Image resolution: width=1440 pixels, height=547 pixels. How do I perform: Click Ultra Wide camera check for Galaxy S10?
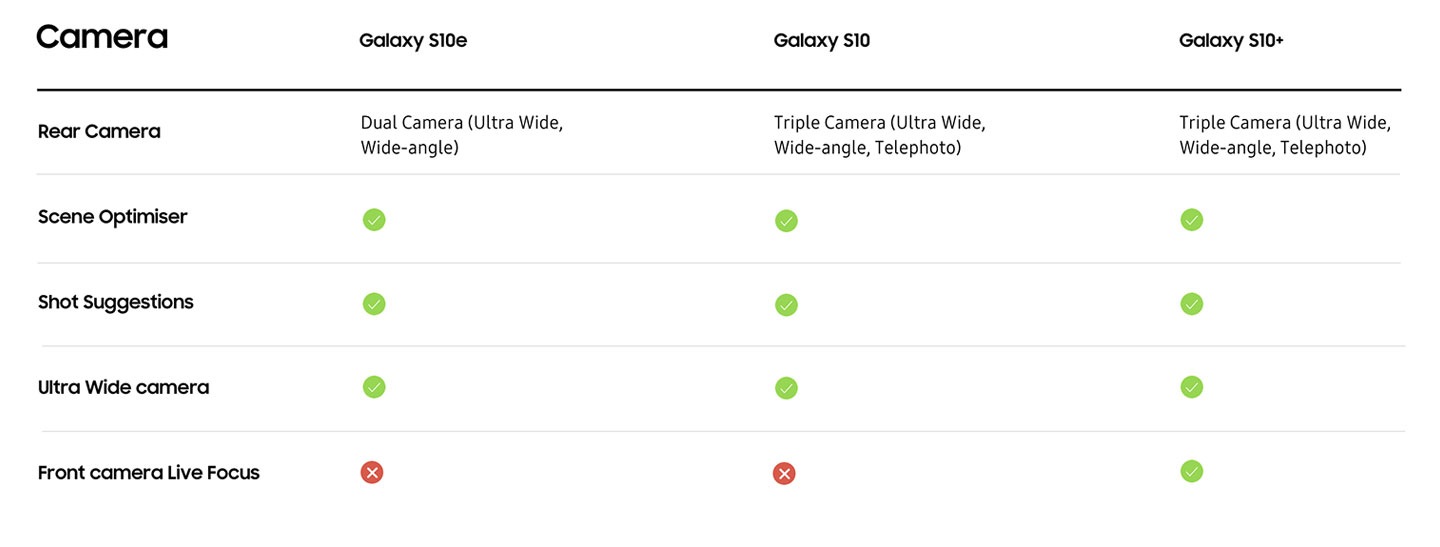[786, 388]
